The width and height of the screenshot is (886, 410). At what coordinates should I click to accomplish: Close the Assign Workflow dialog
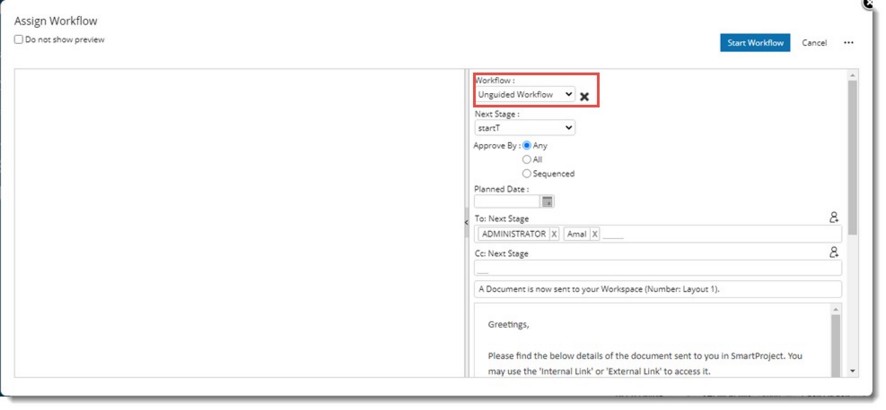(869, 3)
